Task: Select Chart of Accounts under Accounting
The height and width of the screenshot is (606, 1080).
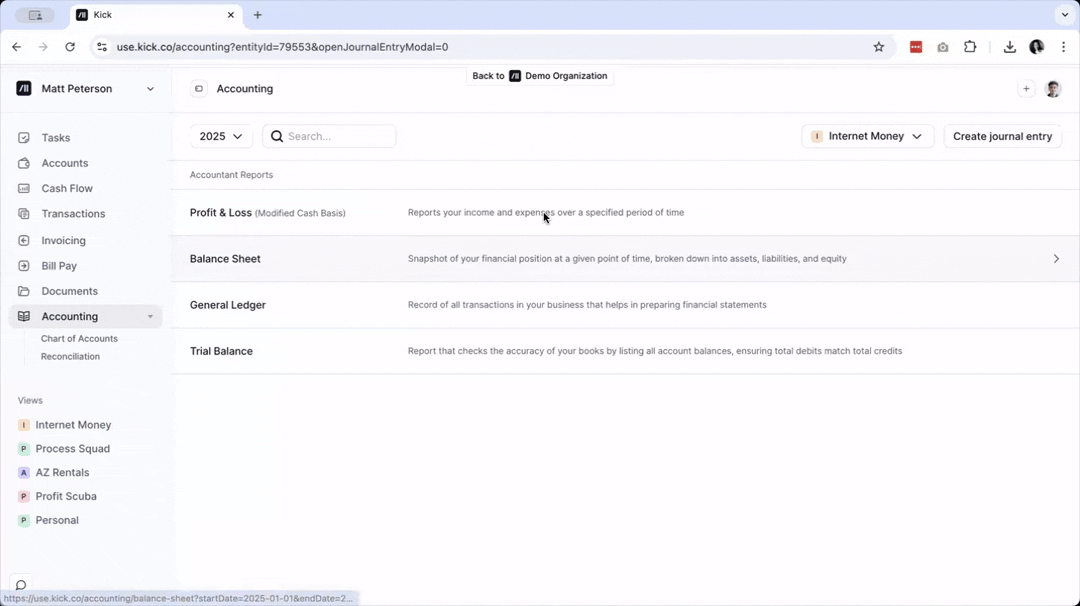Action: point(79,338)
